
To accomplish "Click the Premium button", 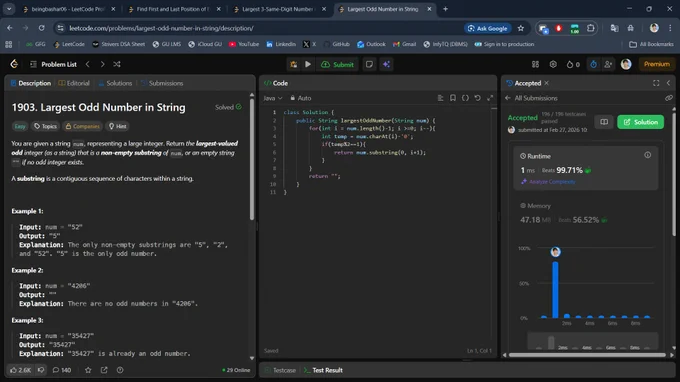I will point(657,64).
